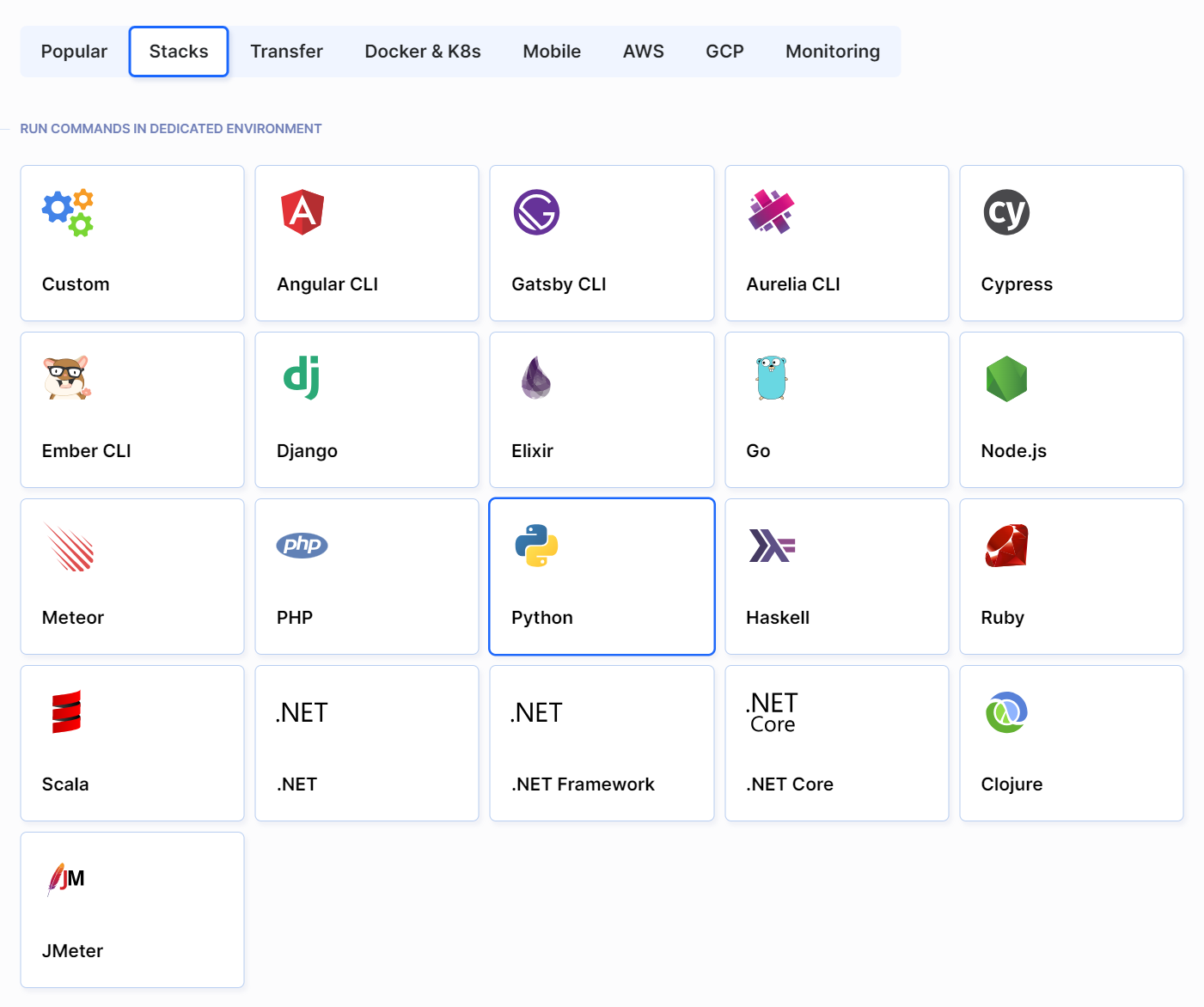Image resolution: width=1204 pixels, height=1007 pixels.
Task: Switch to the Monitoring tab
Action: point(833,52)
